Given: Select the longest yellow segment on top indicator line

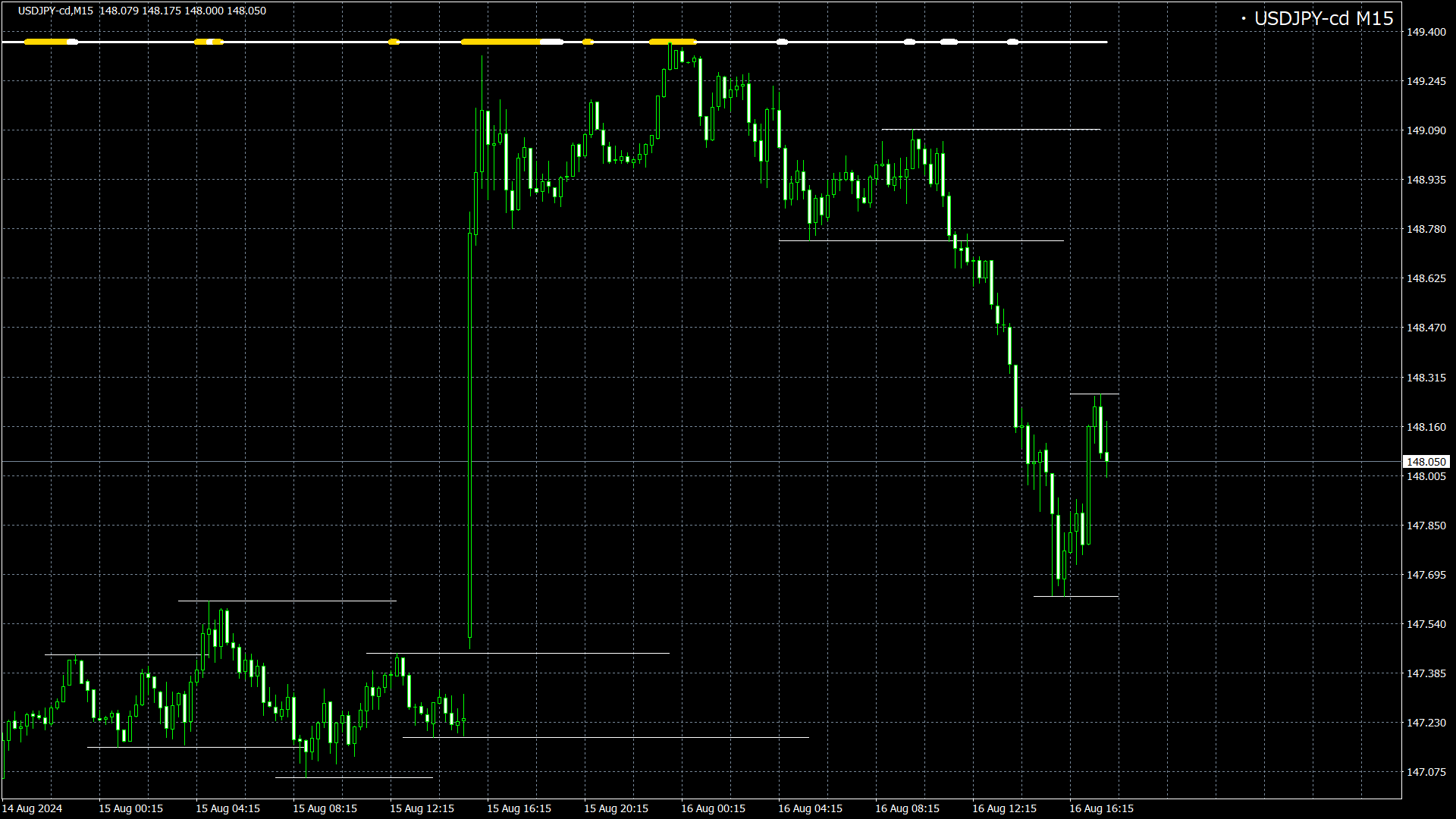Looking at the screenshot, I should (500, 42).
